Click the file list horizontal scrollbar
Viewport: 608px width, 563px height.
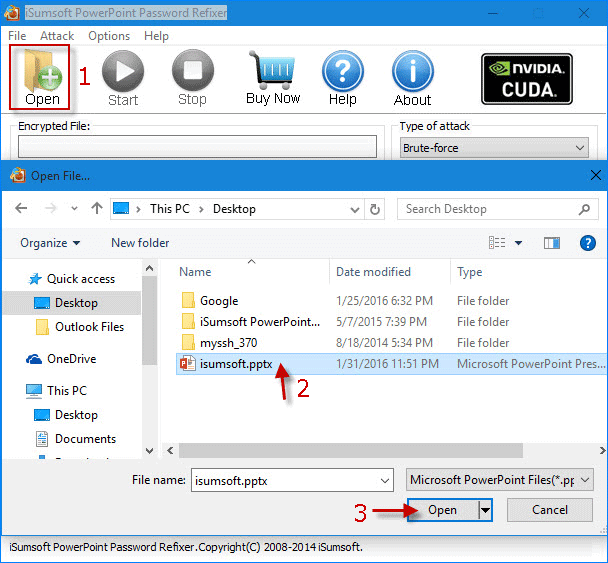pyautogui.click(x=351, y=451)
